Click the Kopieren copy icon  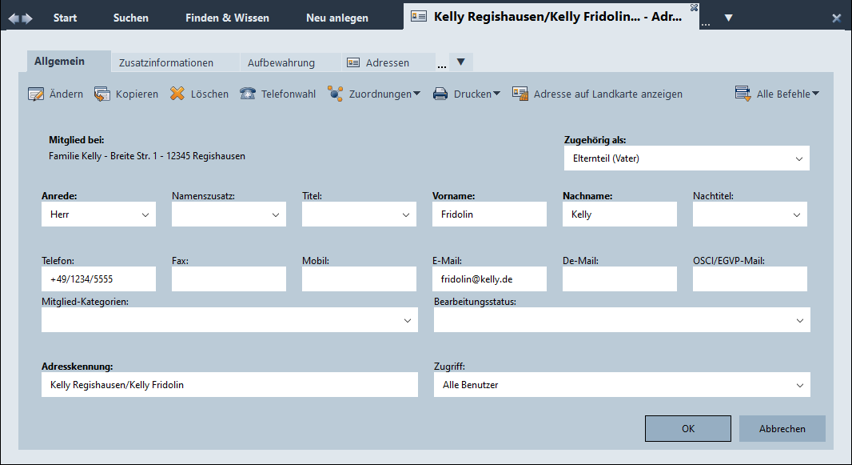pos(102,94)
